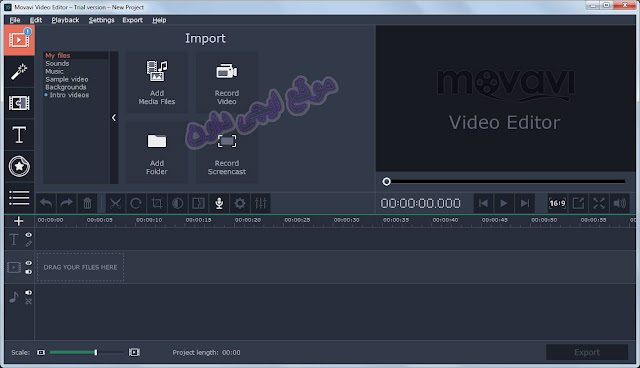Click the zoom out scale icon
This screenshot has width=640, height=368.
tap(41, 352)
